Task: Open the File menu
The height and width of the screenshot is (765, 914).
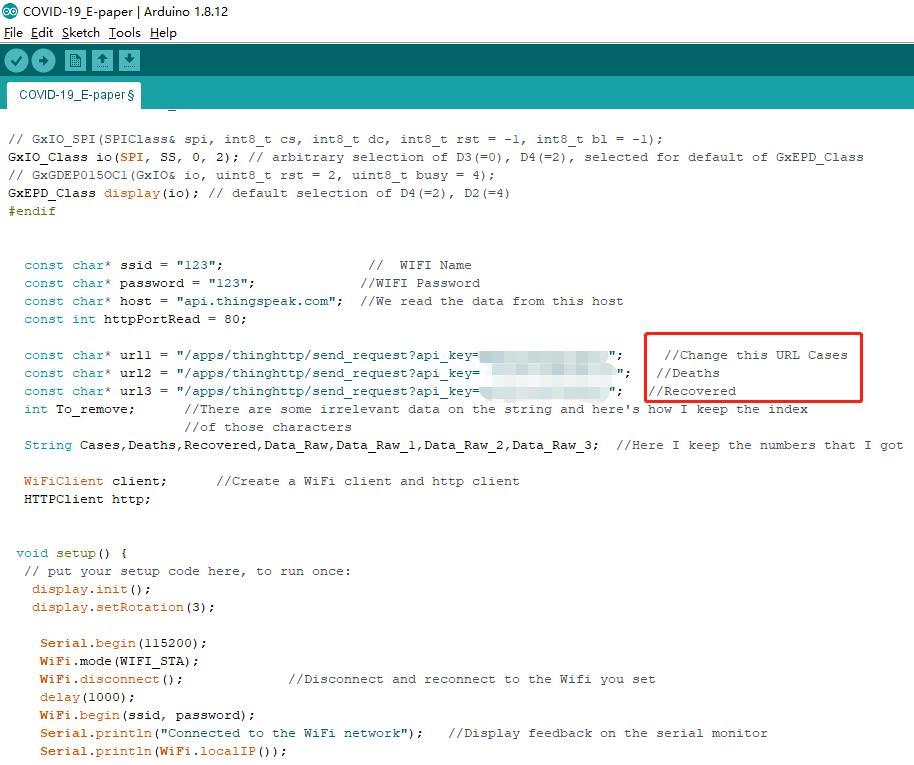Action: (x=13, y=33)
